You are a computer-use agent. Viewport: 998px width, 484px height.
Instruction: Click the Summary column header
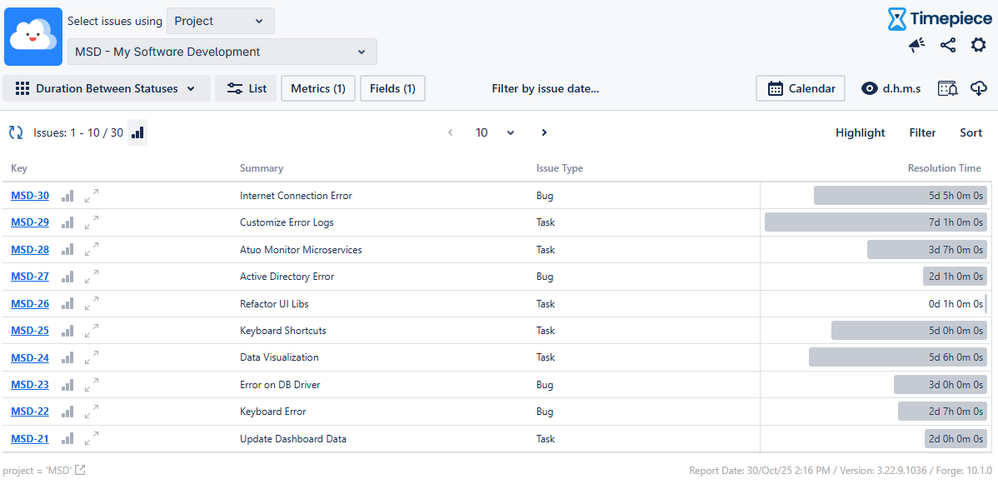pos(262,168)
